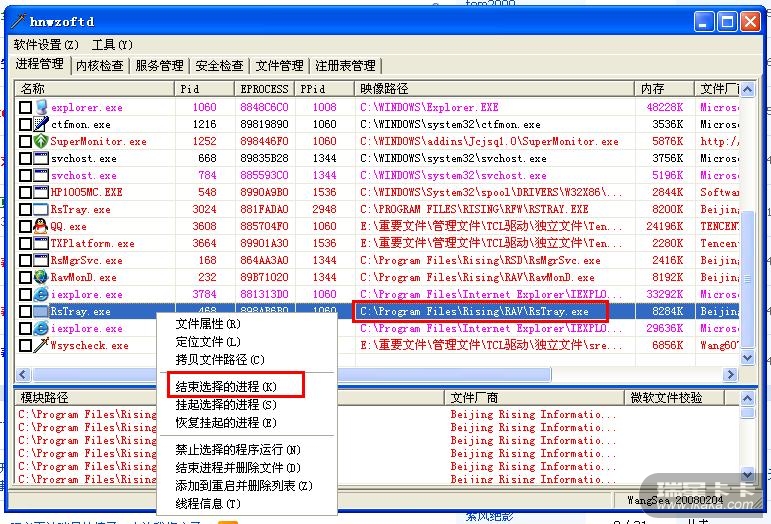Click the SuperMonitor.exe green icon

tap(41, 141)
